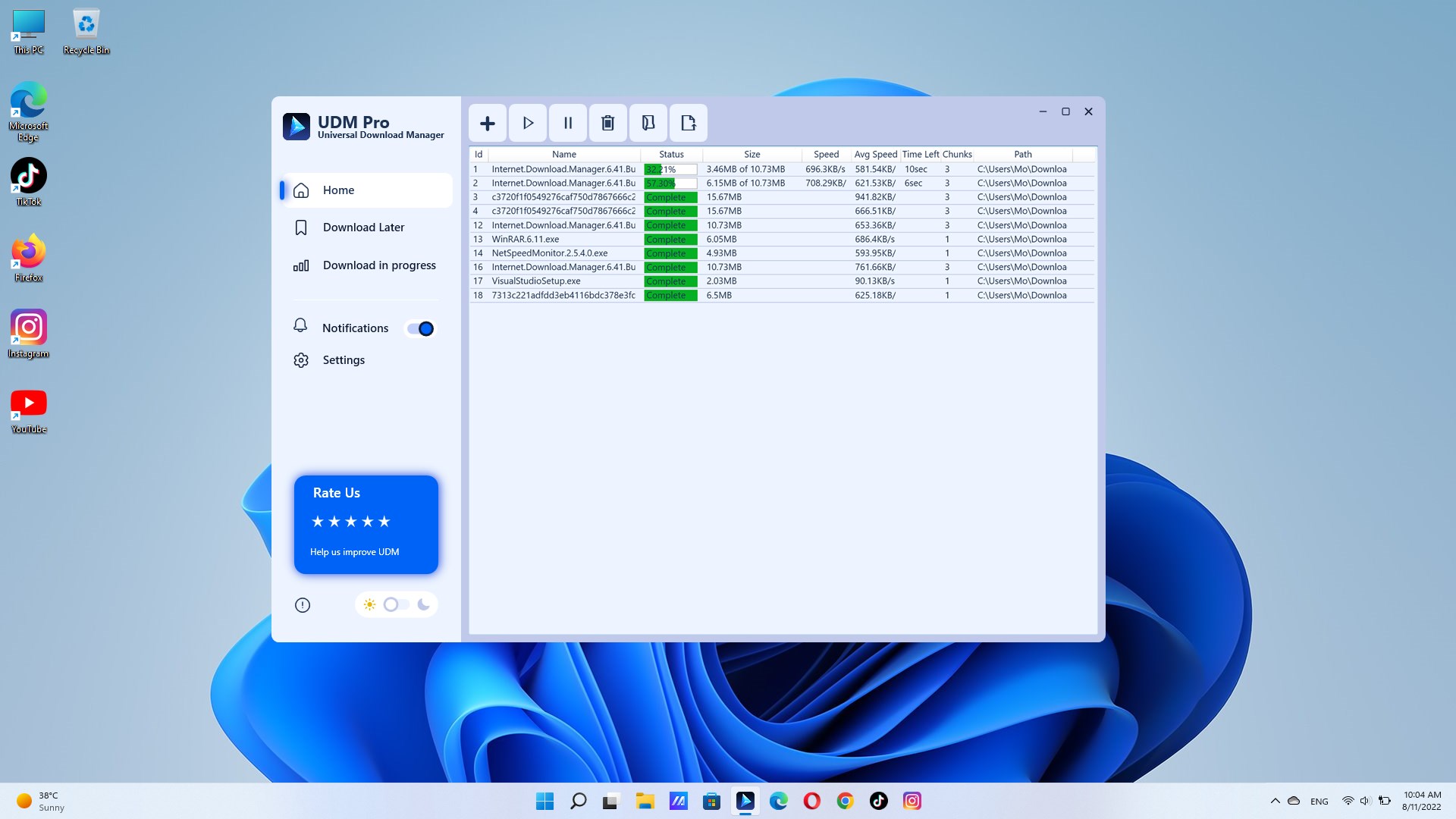Screen dimensions: 1456x819
Task: Sort by the Speed column header
Action: click(827, 154)
